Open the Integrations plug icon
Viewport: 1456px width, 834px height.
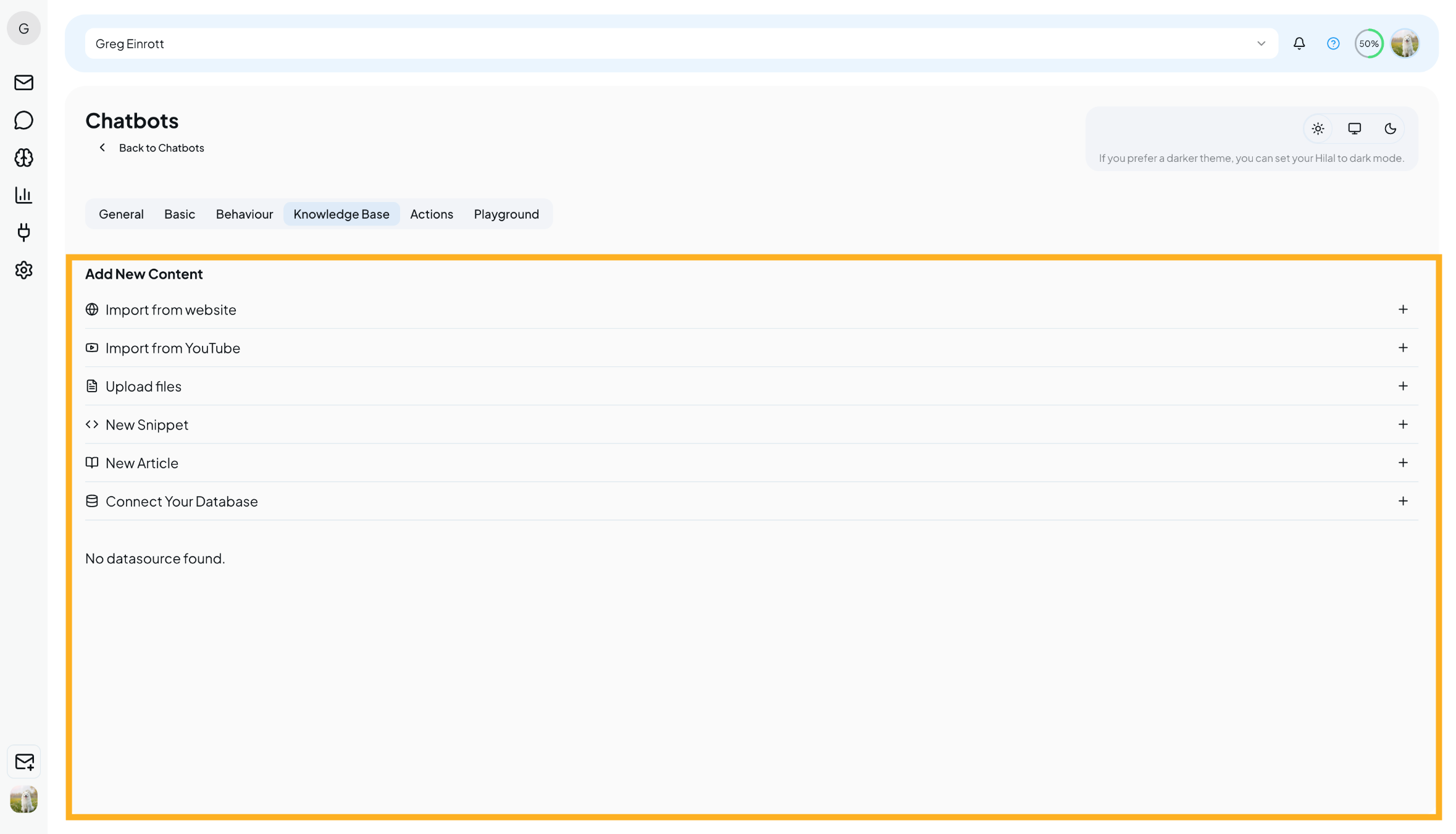[23, 233]
